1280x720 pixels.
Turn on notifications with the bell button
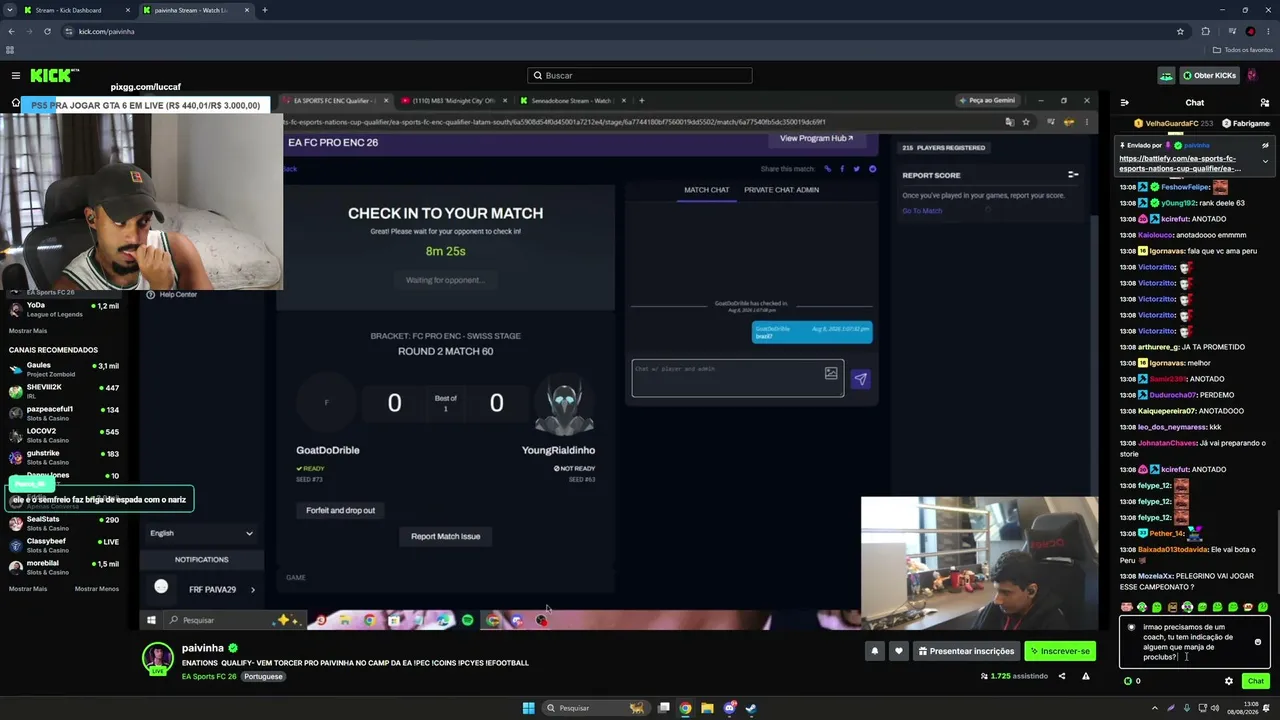(x=874, y=651)
